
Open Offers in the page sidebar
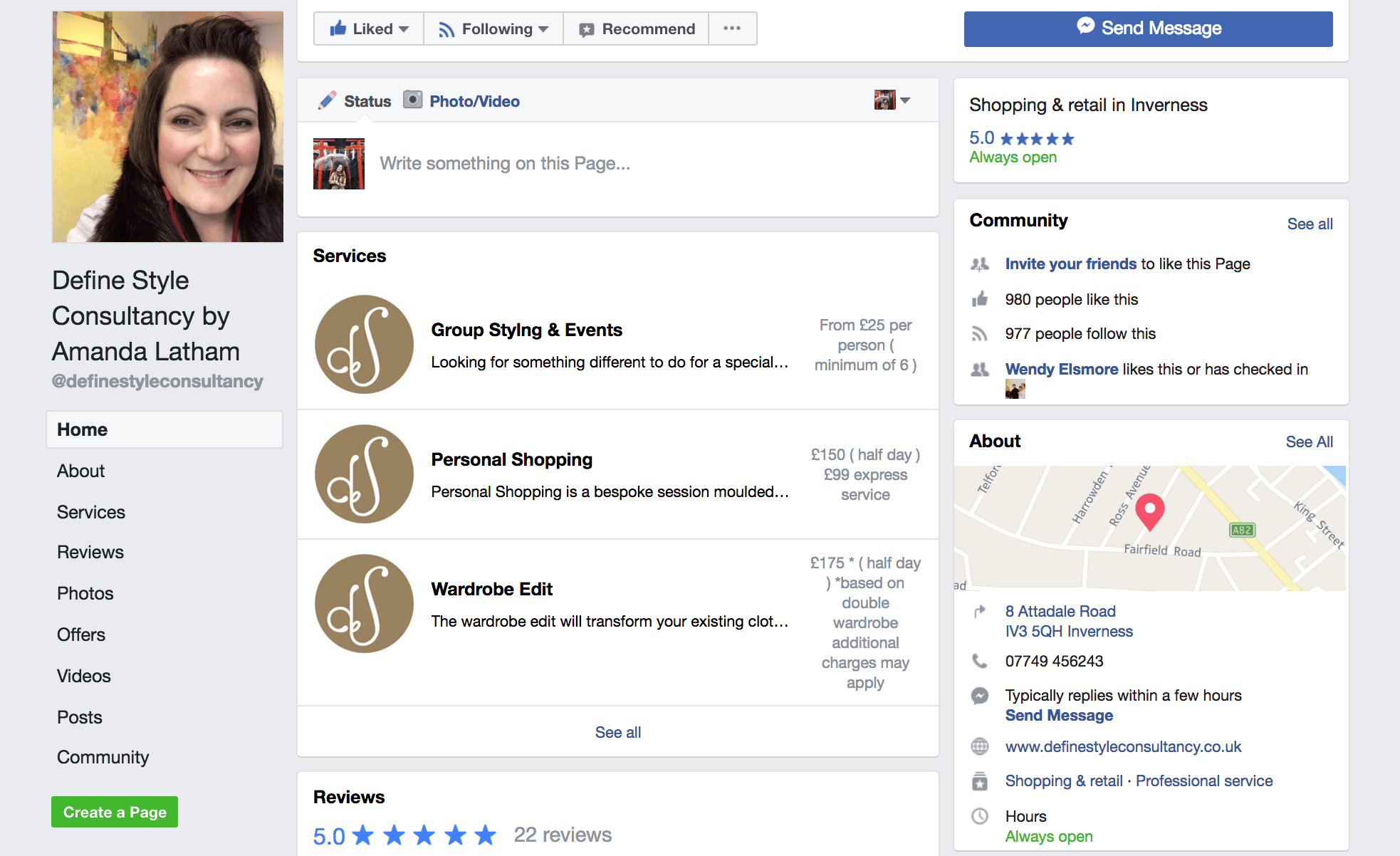tap(81, 635)
